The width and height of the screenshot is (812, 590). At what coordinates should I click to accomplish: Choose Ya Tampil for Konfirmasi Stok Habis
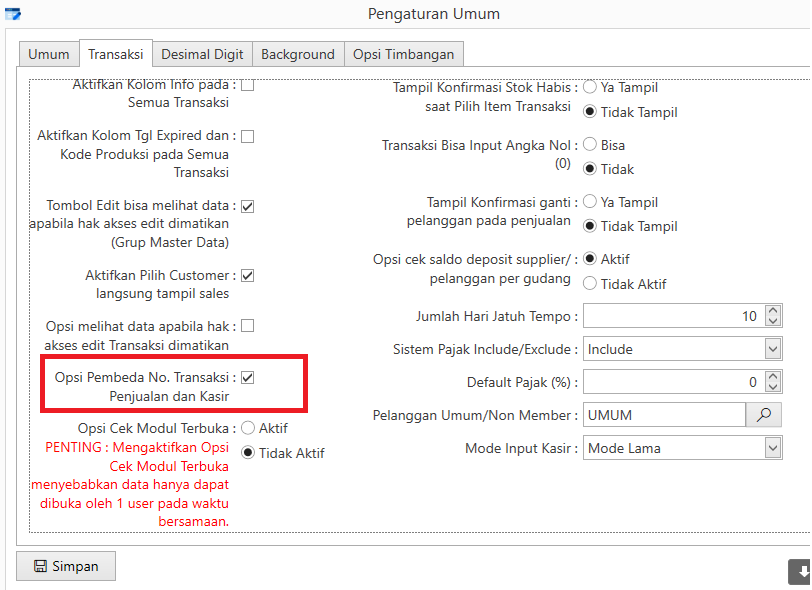(590, 88)
